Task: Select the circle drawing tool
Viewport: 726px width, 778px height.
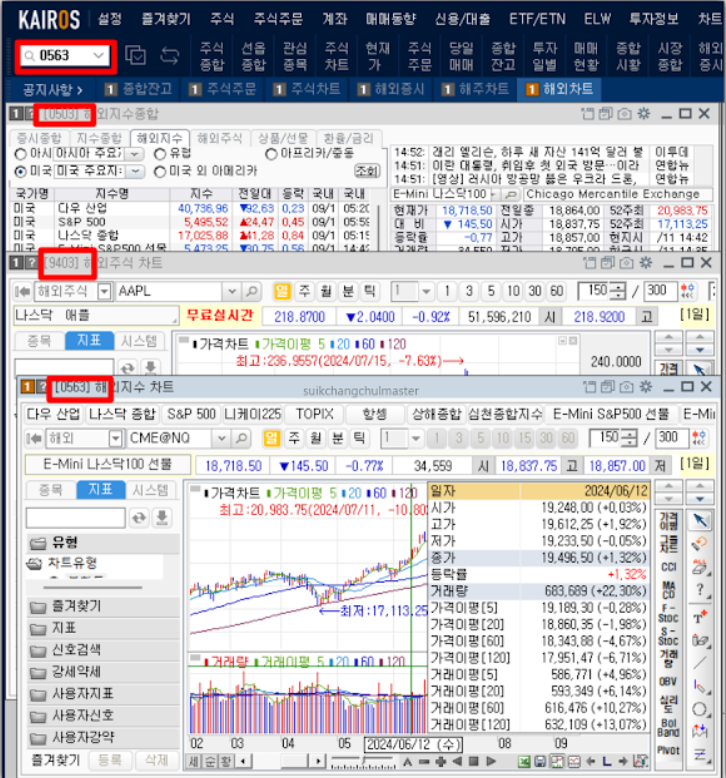Action: click(699, 710)
